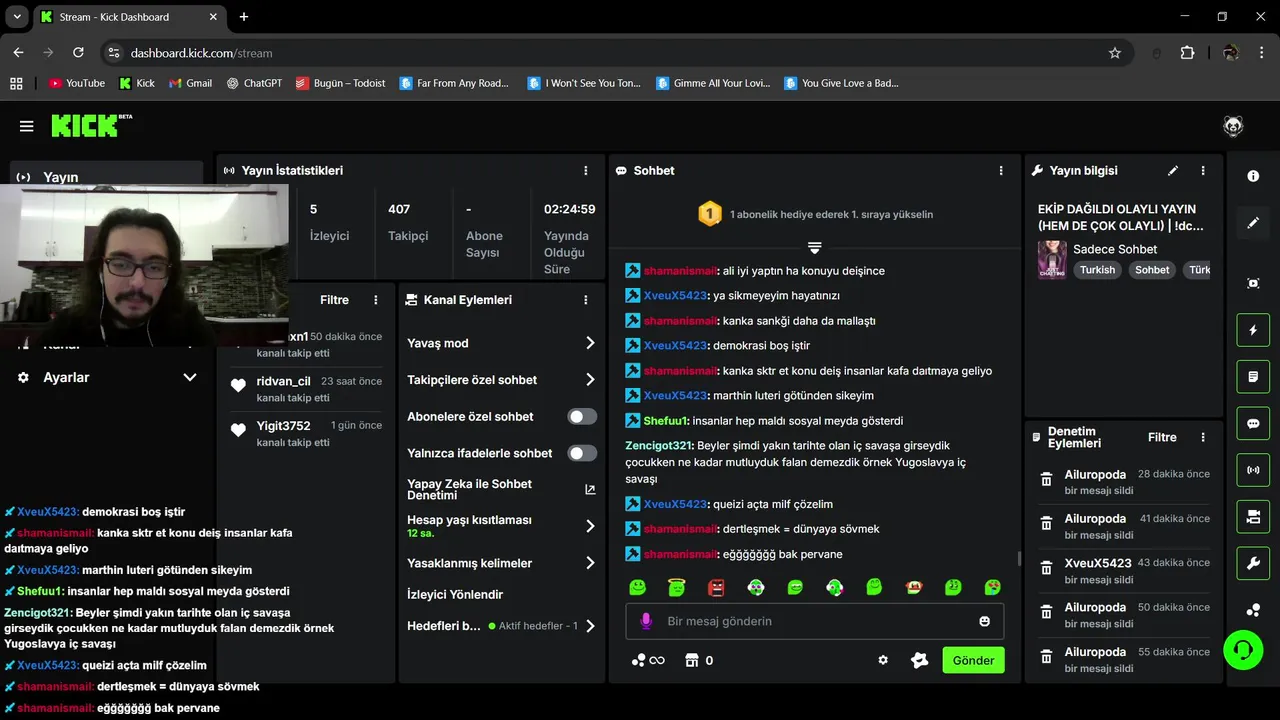Open the info icon in right sidebar
Screen dimensions: 1280x720
tap(1253, 176)
